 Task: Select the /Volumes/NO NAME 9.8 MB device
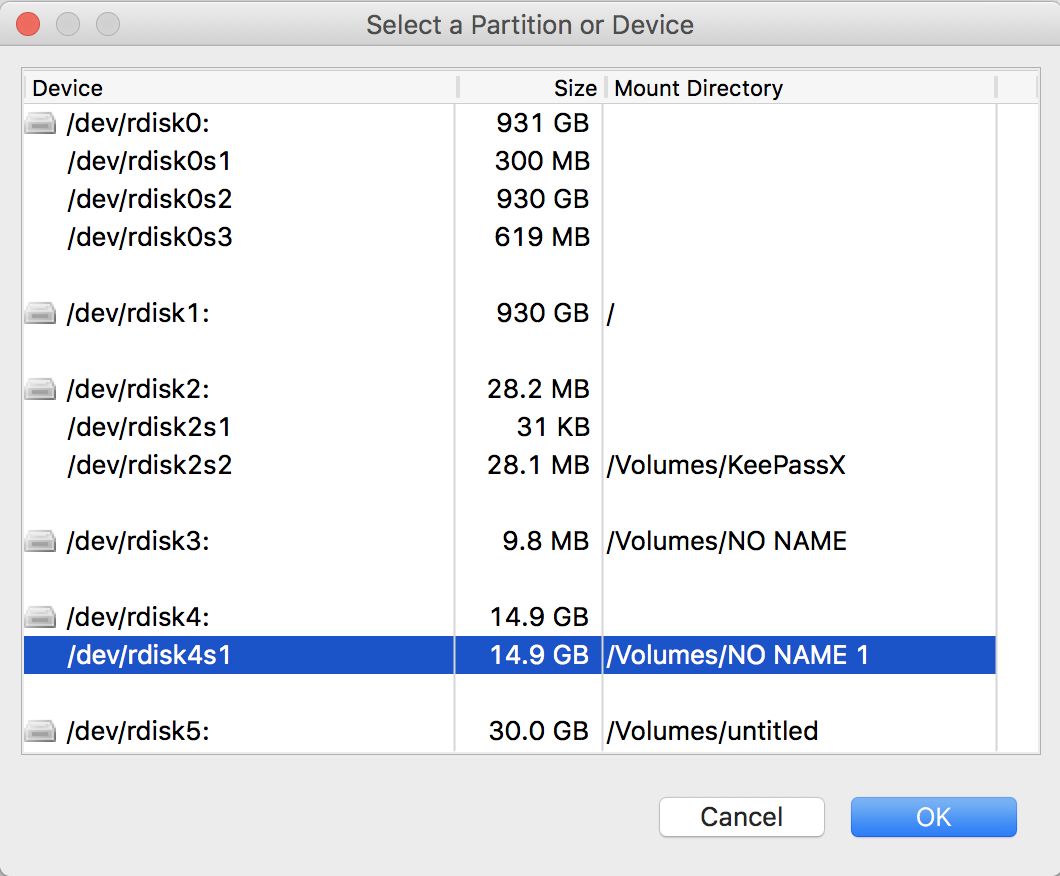726,542
